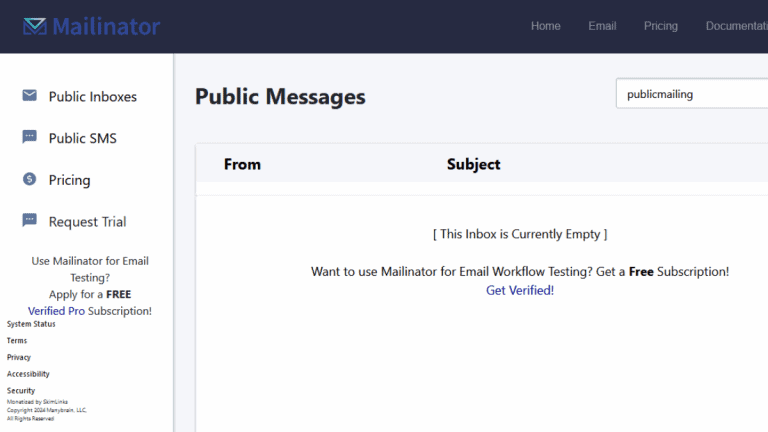Focus the inbox field containing 'publicmailing'

(x=690, y=94)
